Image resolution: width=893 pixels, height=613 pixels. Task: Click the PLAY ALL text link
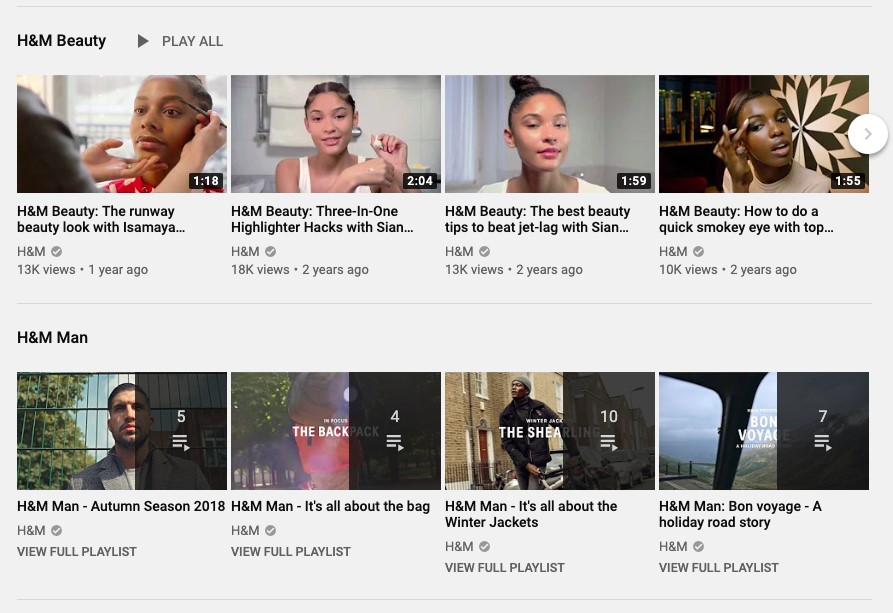coord(192,42)
